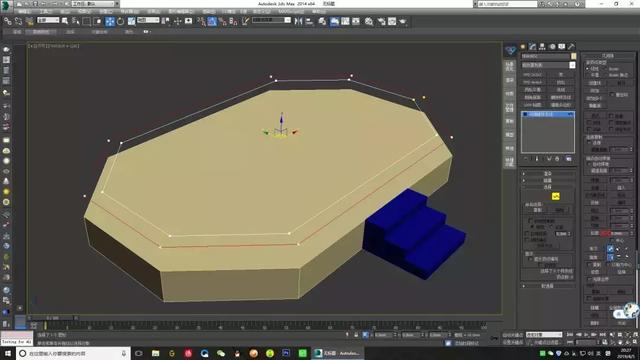This screenshot has height=360, width=640.
Task: Expand the 插值 rollout
Action: coord(548,180)
